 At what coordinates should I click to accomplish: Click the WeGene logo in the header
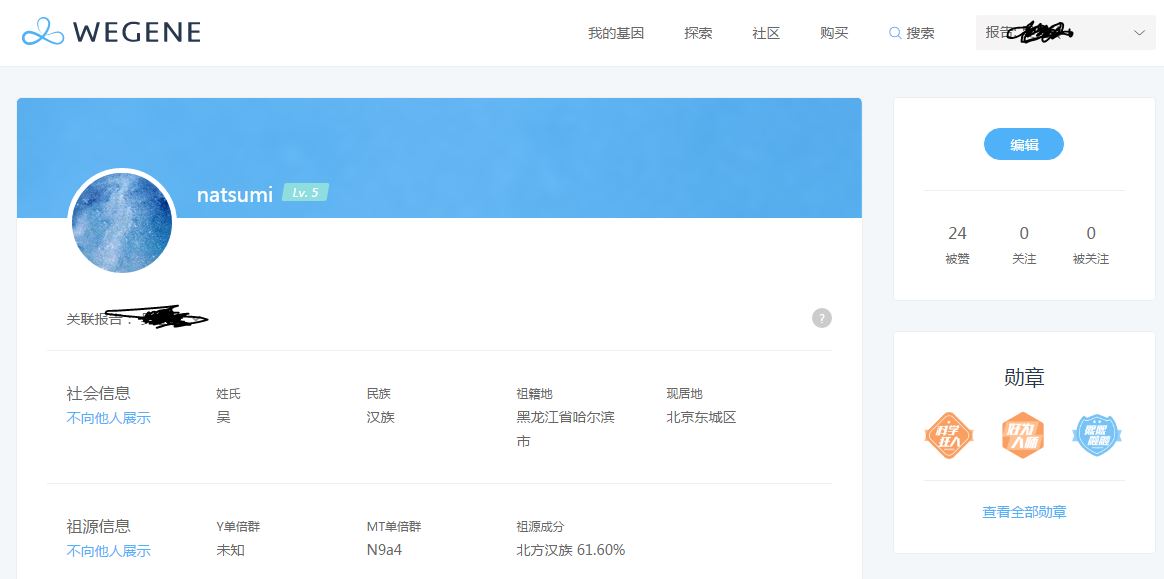point(111,32)
